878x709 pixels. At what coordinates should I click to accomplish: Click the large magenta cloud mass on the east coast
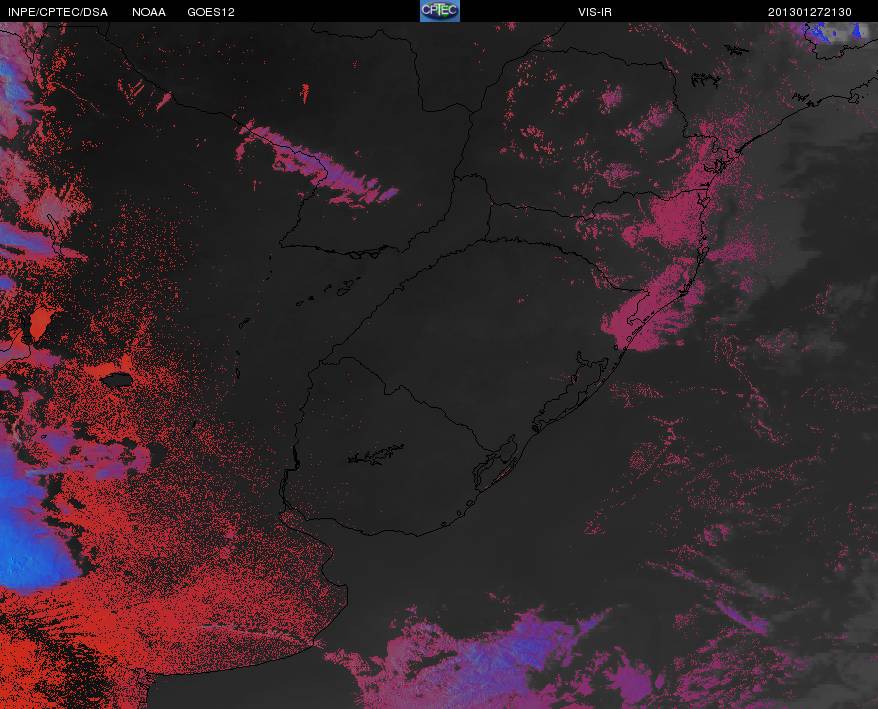pos(661,269)
